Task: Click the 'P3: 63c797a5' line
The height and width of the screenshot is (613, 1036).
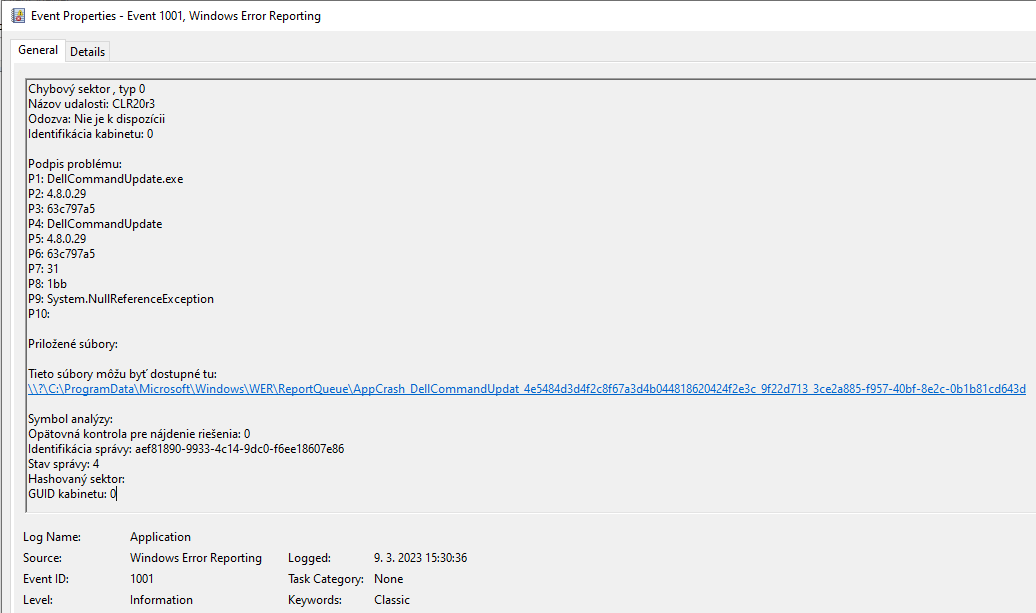Action: click(61, 209)
